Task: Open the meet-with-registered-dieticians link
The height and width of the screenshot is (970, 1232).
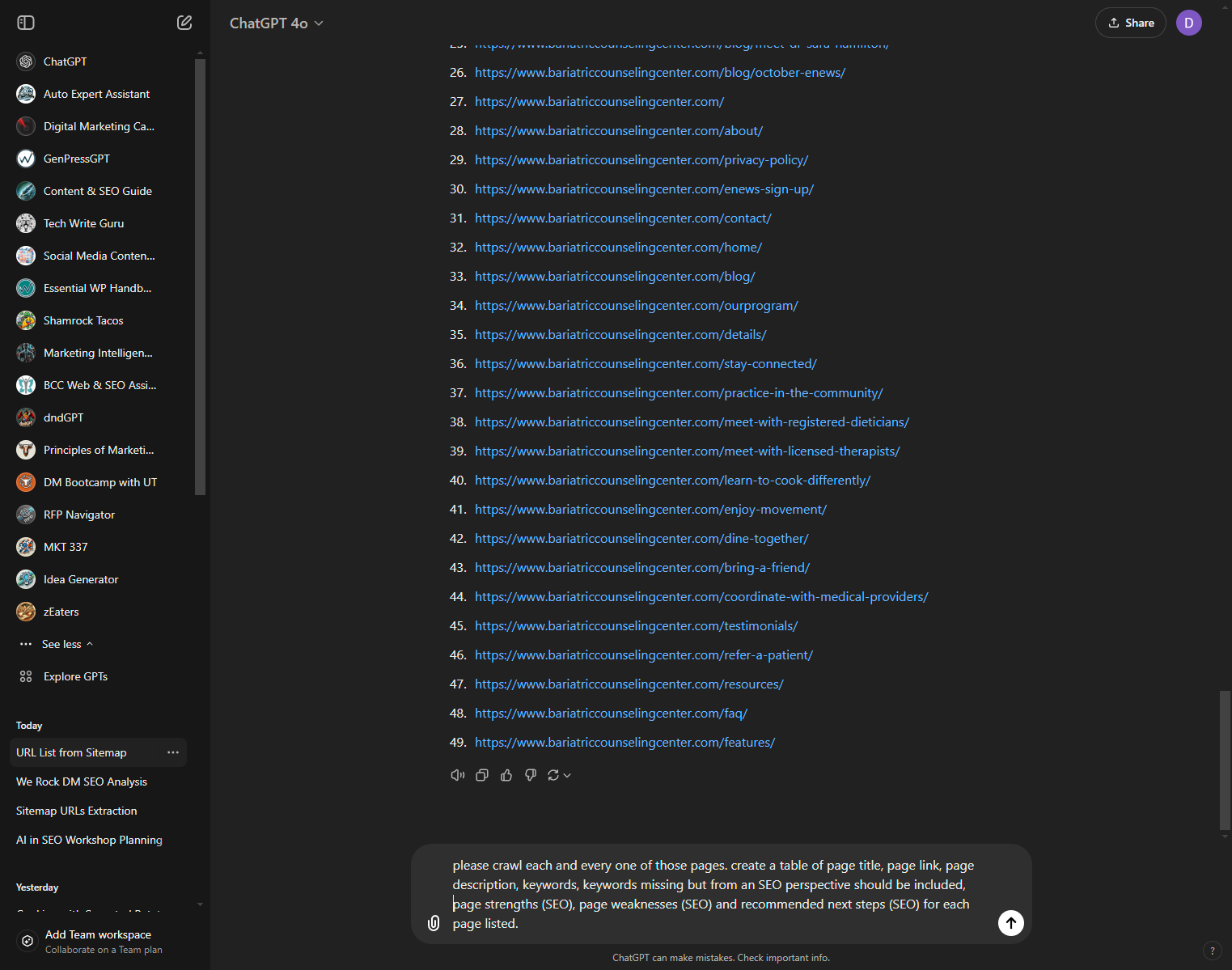Action: pos(692,422)
